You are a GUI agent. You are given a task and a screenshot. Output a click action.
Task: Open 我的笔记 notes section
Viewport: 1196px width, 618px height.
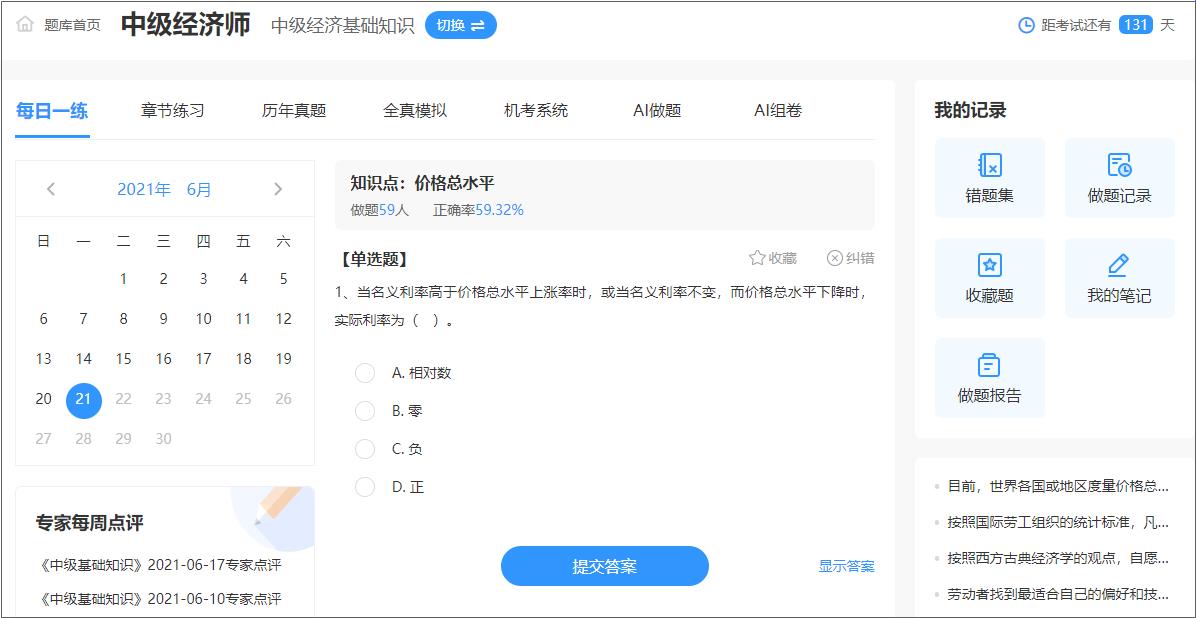(x=1119, y=277)
